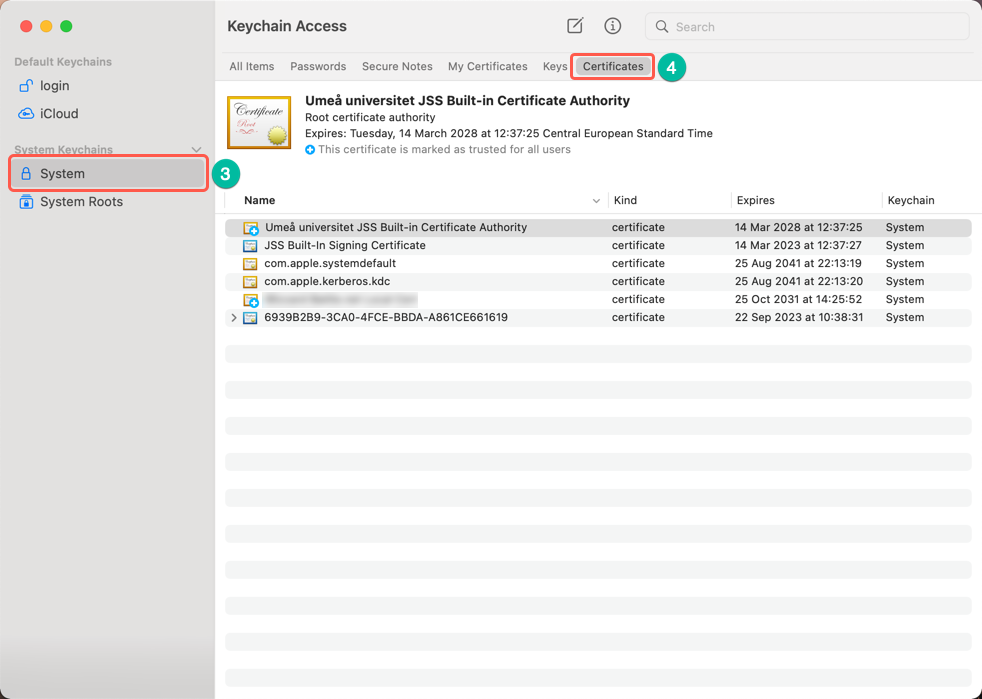Click the compose new note icon
The image size is (982, 699).
575,26
